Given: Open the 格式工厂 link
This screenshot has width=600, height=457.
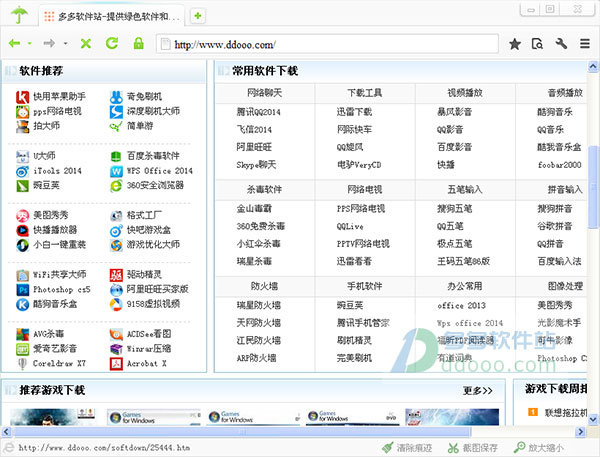Looking at the screenshot, I should click(144, 215).
